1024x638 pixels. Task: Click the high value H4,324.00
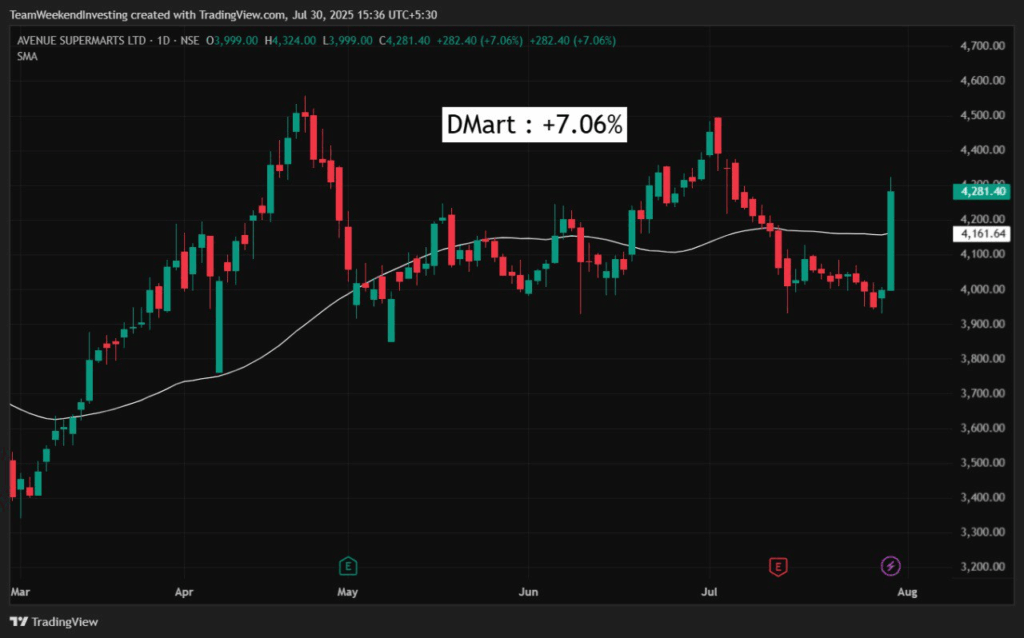pyautogui.click(x=290, y=40)
